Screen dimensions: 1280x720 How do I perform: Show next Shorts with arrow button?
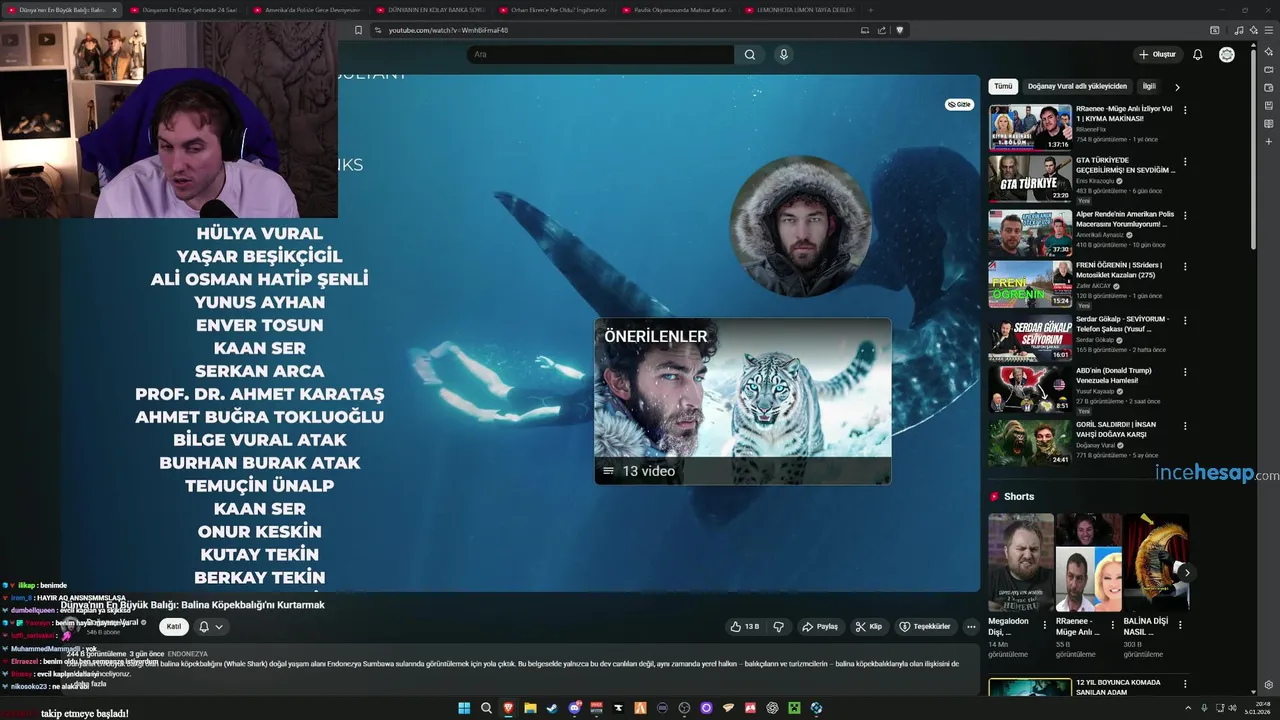coord(1185,572)
